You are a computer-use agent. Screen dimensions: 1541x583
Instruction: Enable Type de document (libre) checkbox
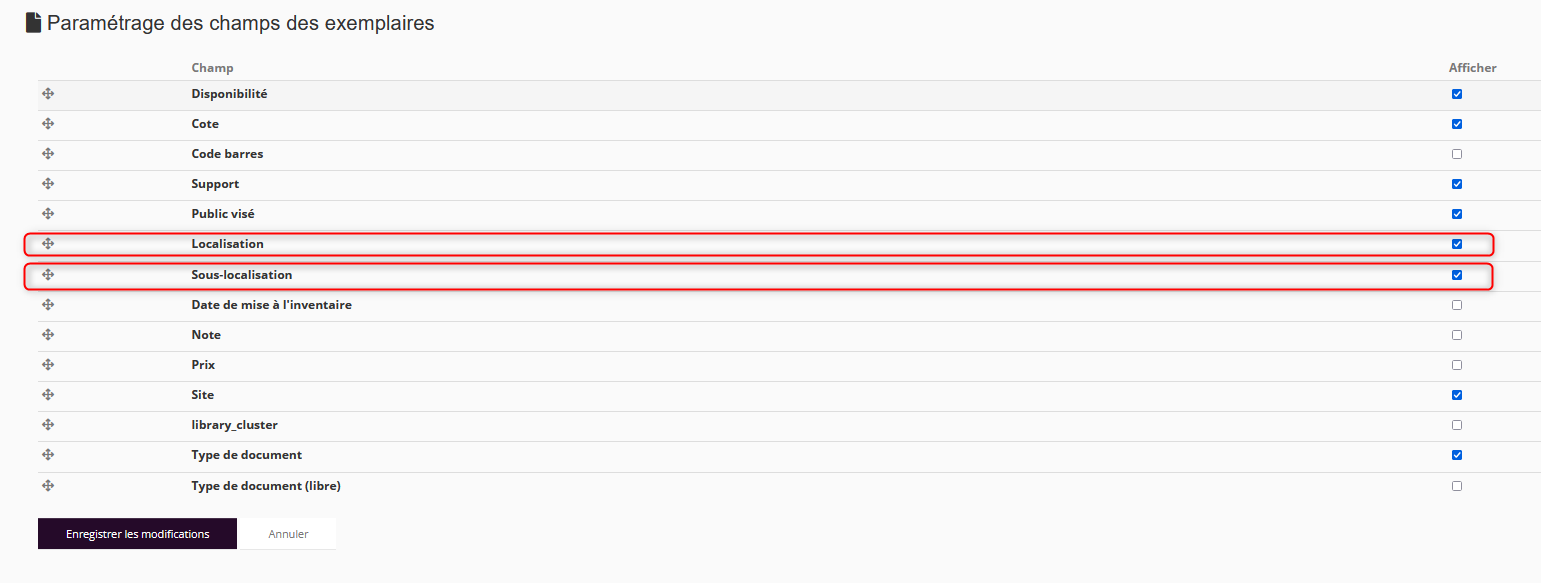pyautogui.click(x=1456, y=486)
